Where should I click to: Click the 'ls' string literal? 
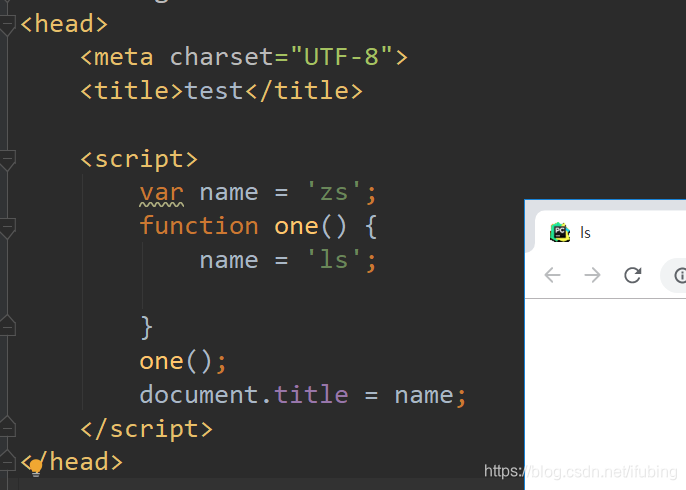click(x=334, y=259)
